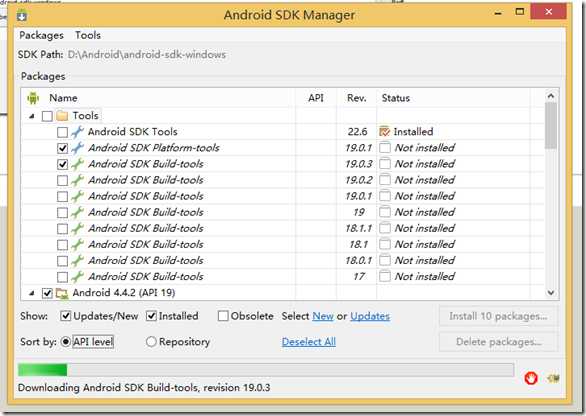Close the Android SDK Manager window

pyautogui.click(x=548, y=12)
